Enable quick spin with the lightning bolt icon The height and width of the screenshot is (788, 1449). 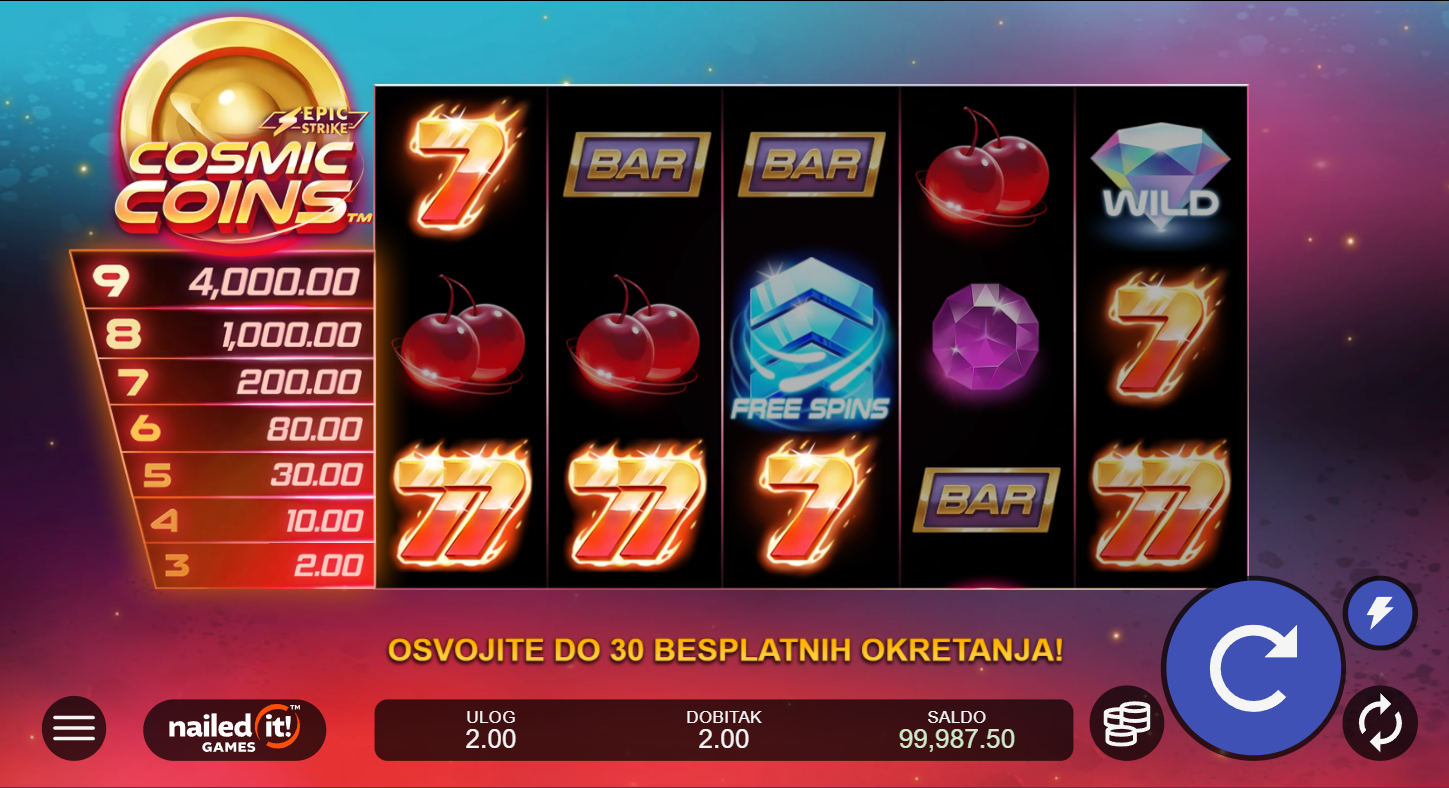(x=1380, y=613)
